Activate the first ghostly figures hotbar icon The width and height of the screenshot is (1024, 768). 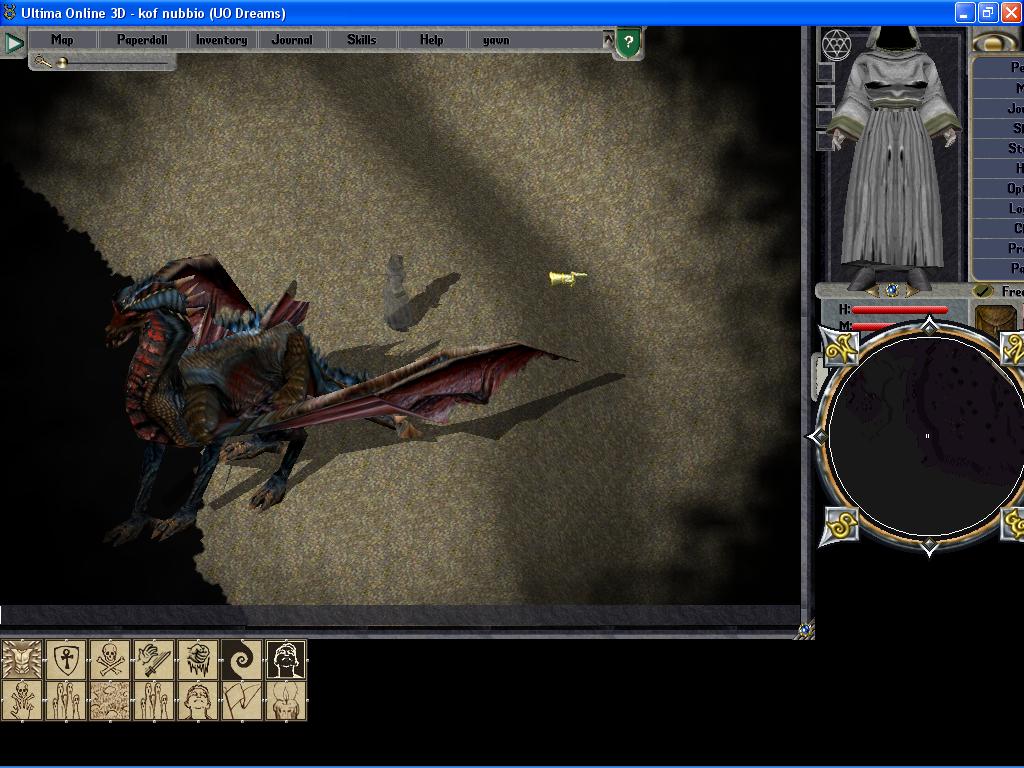(x=66, y=701)
